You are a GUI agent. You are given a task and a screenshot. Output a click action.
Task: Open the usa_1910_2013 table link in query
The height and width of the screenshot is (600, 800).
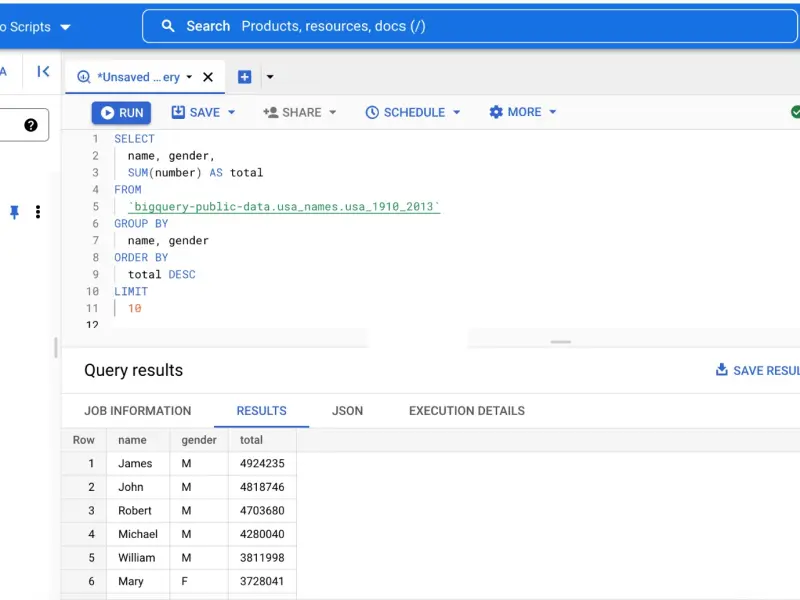pyautogui.click(x=284, y=207)
